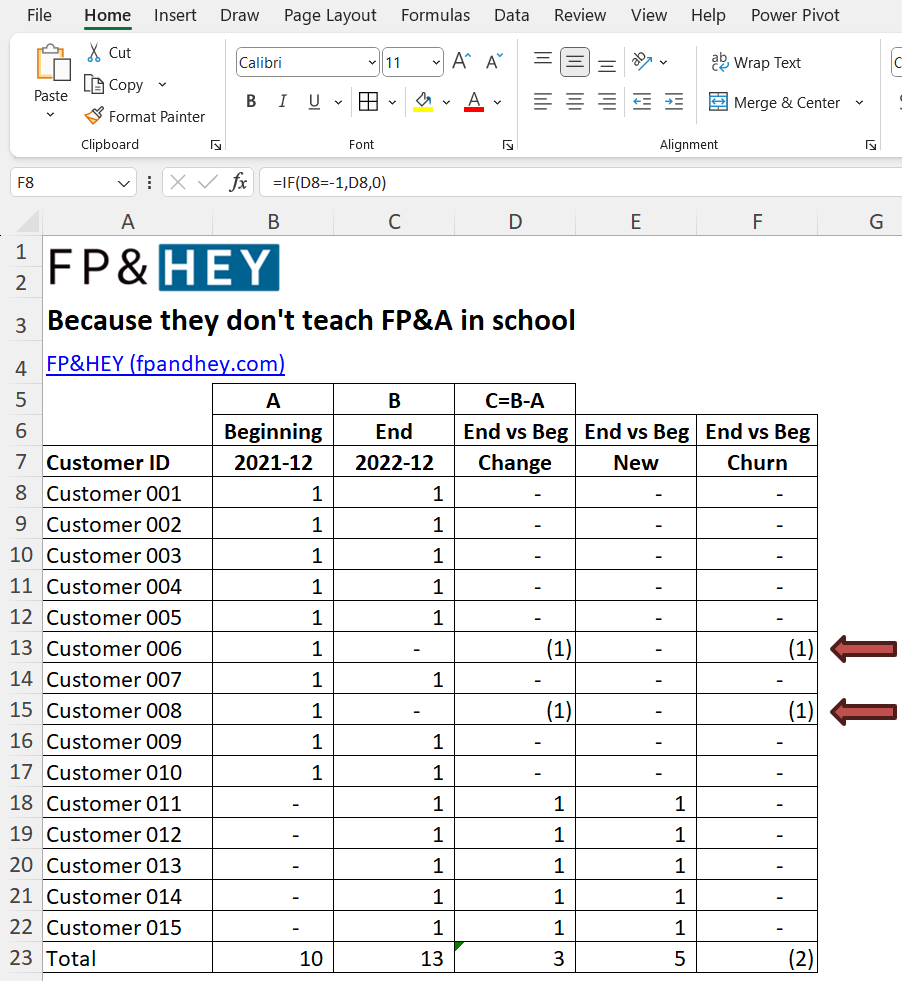Cancel formula entry with the X
902x981 pixels.
pos(178,182)
